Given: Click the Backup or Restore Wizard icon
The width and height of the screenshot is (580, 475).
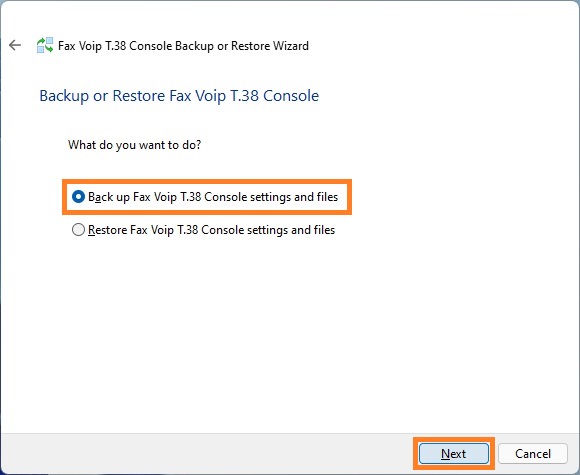Looking at the screenshot, I should (x=45, y=45).
